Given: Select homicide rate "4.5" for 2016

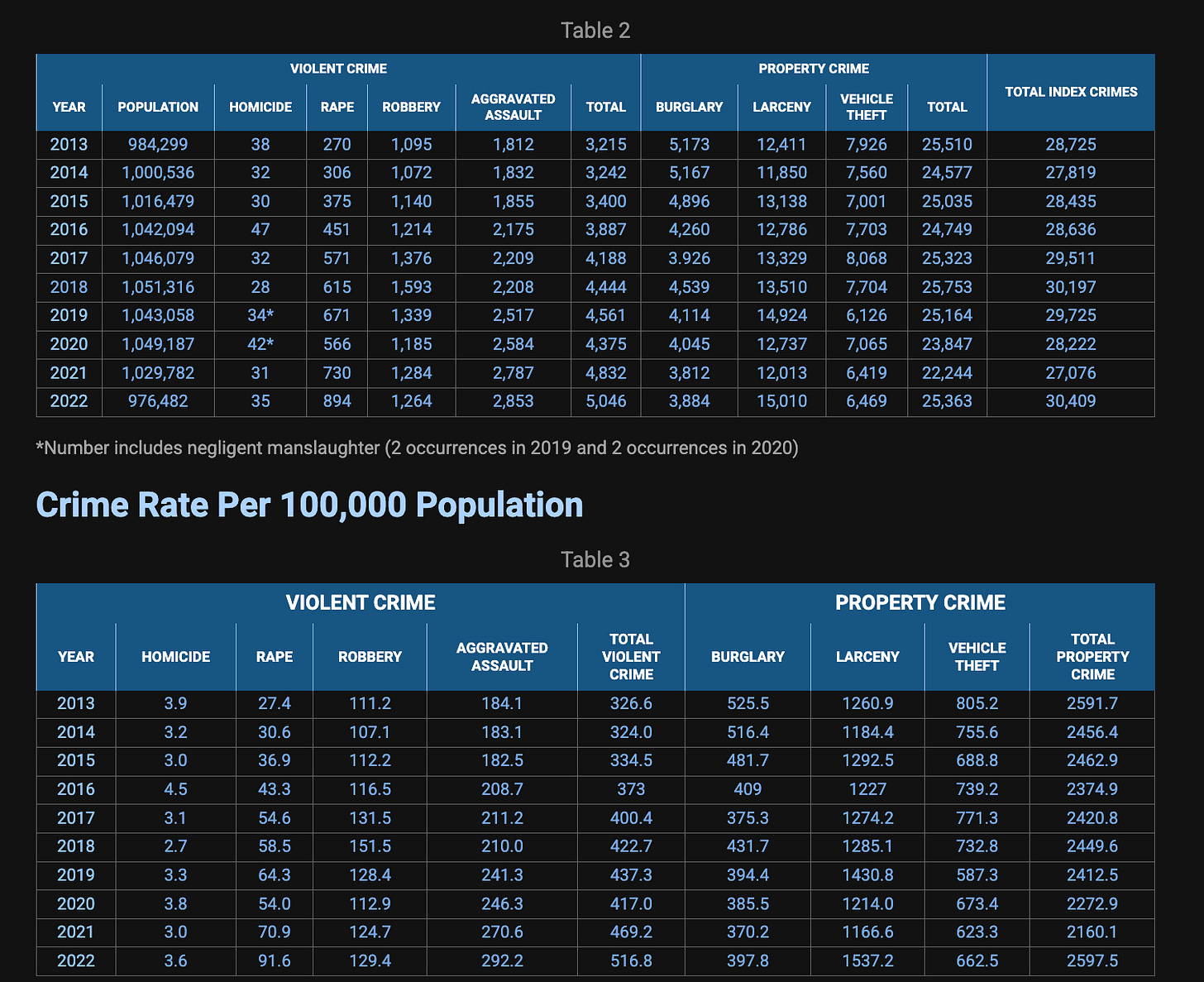Looking at the screenshot, I should coord(175,790).
